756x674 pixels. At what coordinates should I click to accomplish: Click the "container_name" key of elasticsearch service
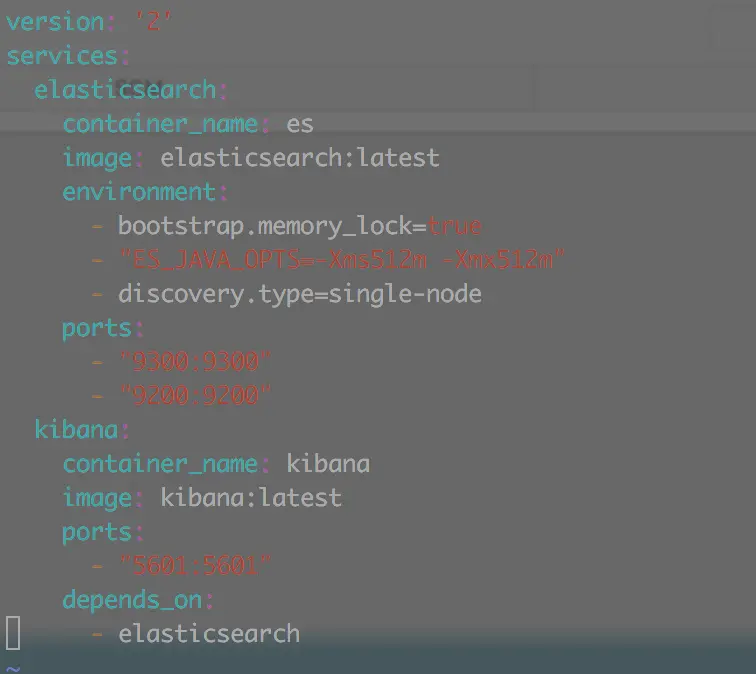[161, 124]
